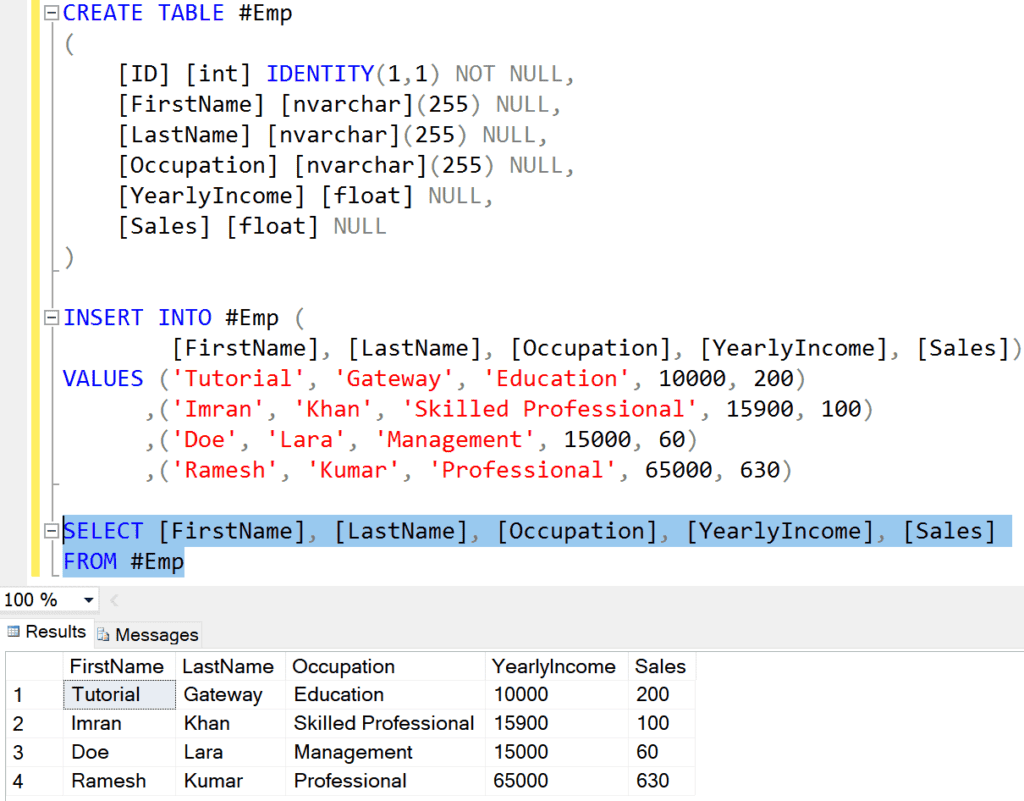Viewport: 1024px width, 801px height.
Task: Click the grid's top-left select-all corner
Action: point(32,666)
